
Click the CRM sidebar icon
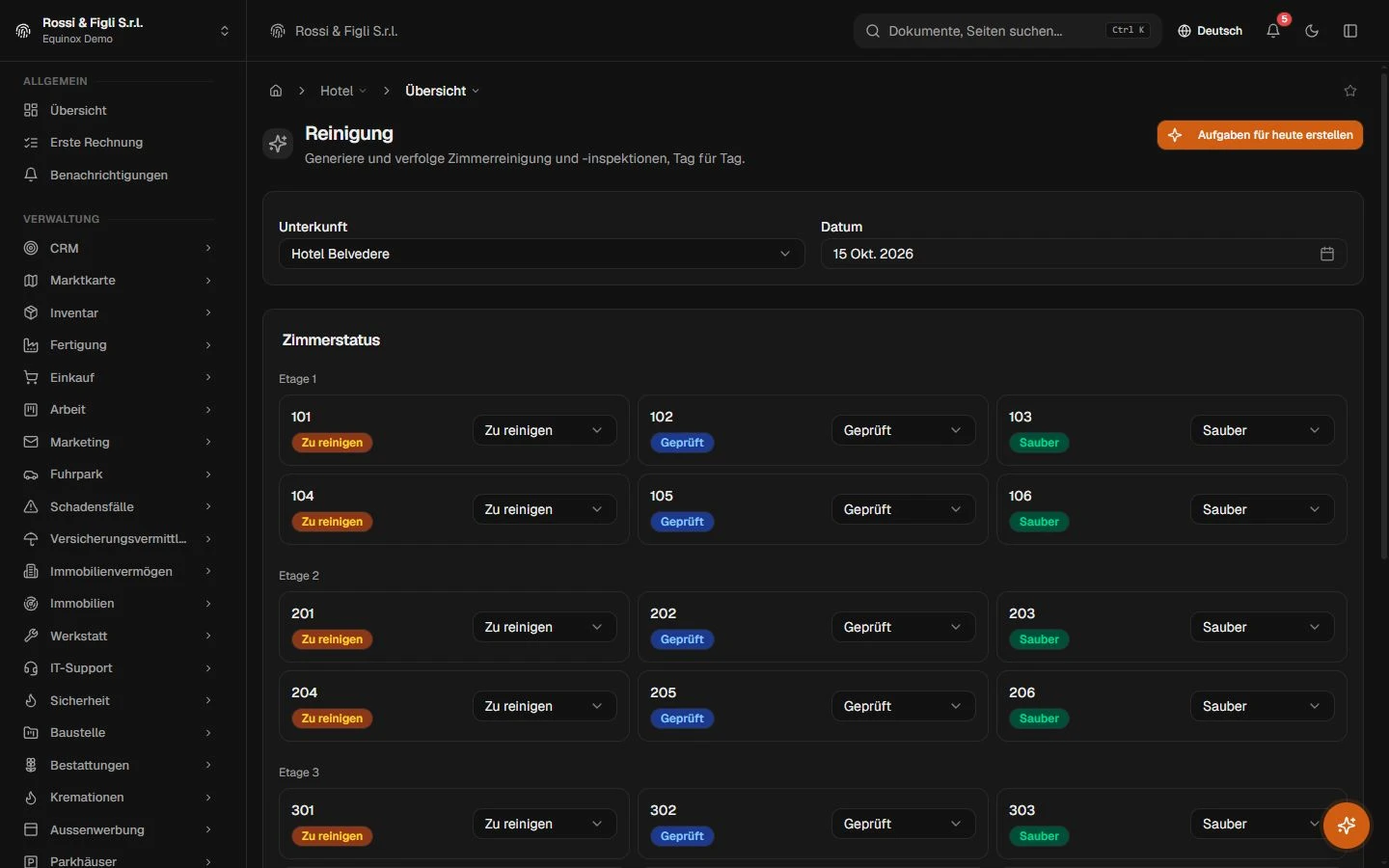tap(31, 248)
